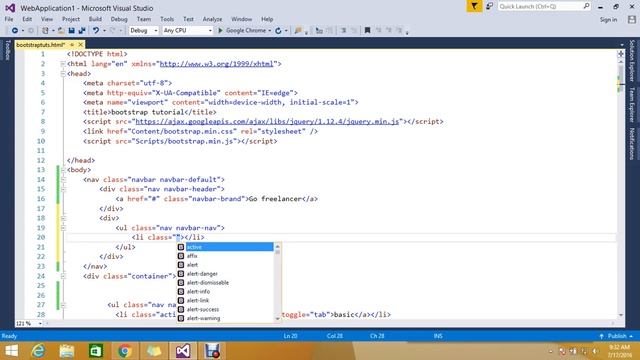Select 'alert-dismissable' in the IntelliSense list
Viewport: 640px width, 360px height.
point(225,282)
